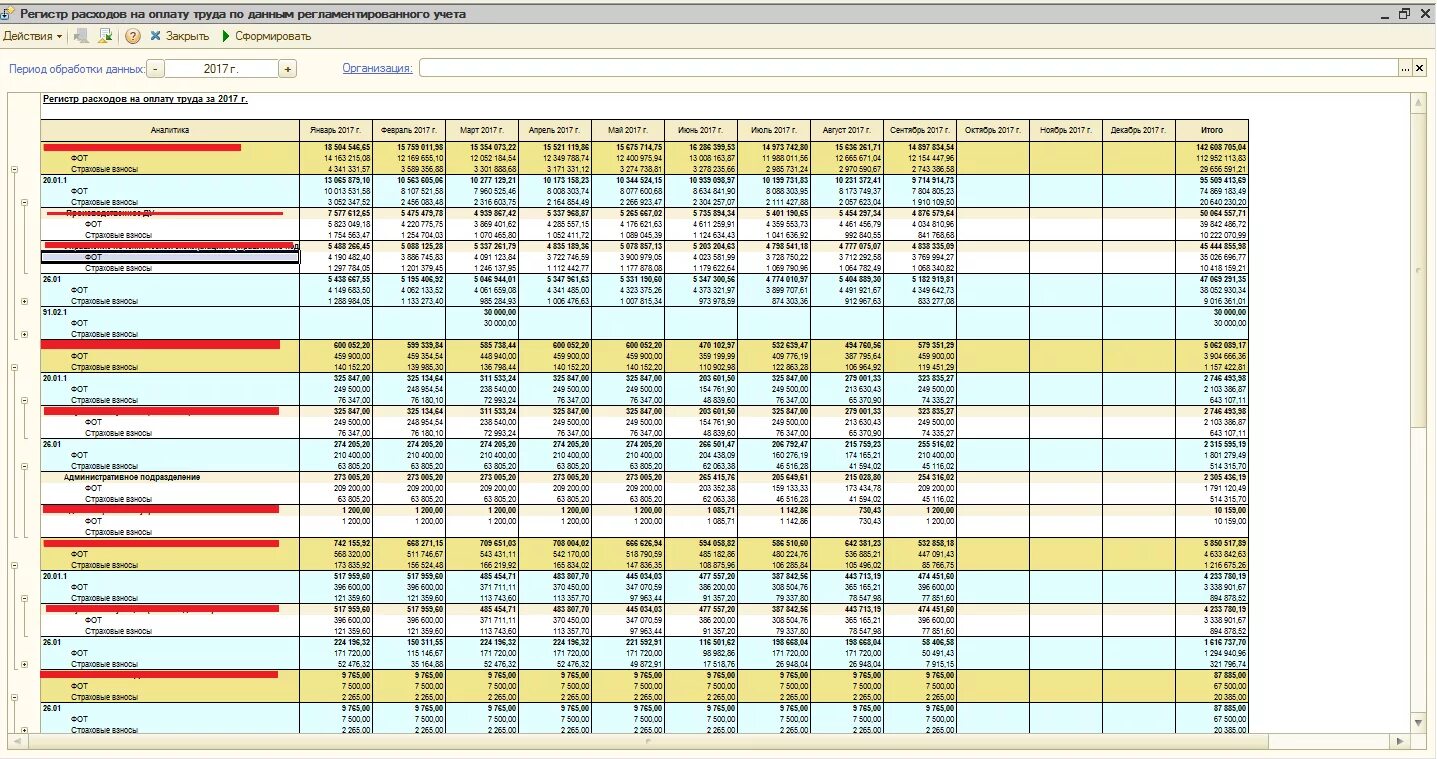The height and width of the screenshot is (759, 1437).
Task: Click the label Период обработки данных
Action: pos(77,69)
